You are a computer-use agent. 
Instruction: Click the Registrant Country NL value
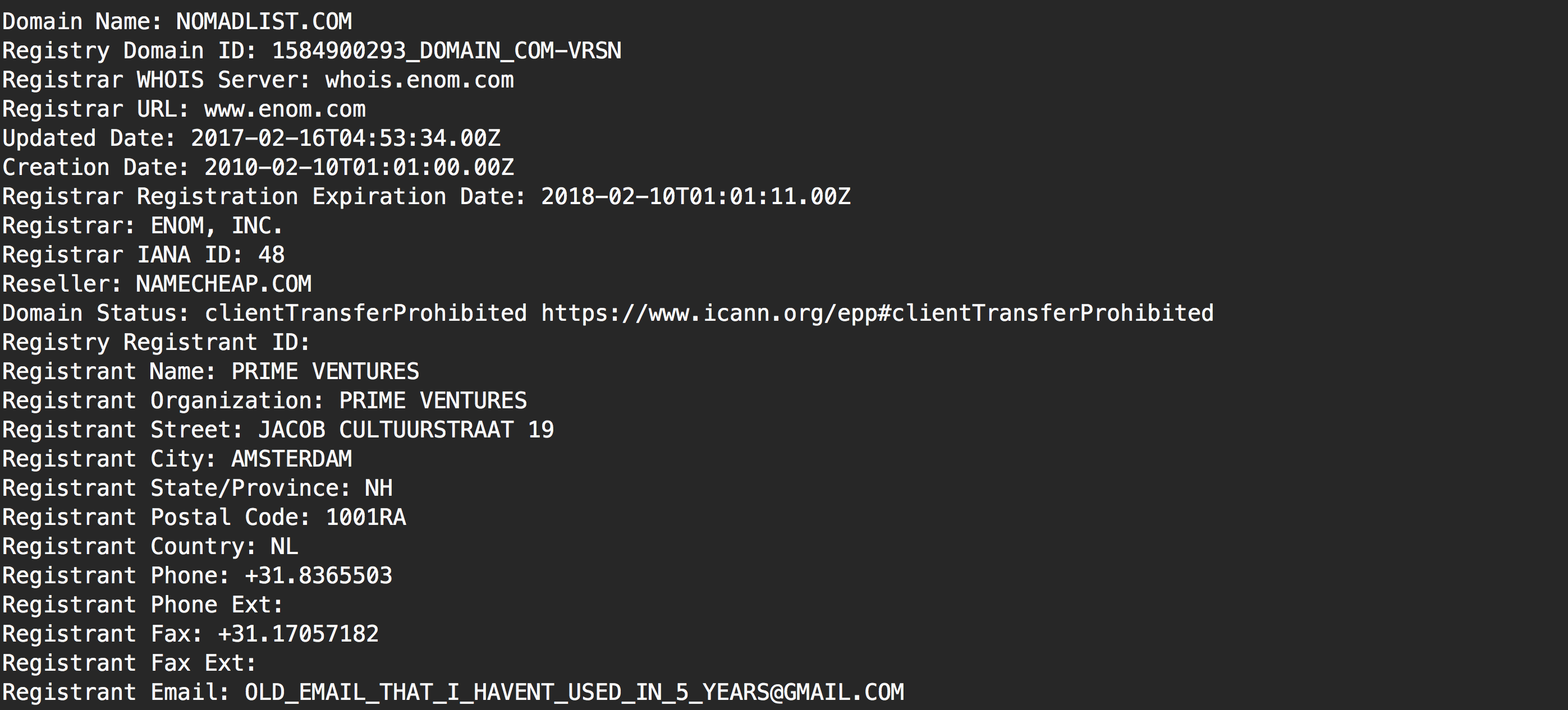(x=285, y=547)
